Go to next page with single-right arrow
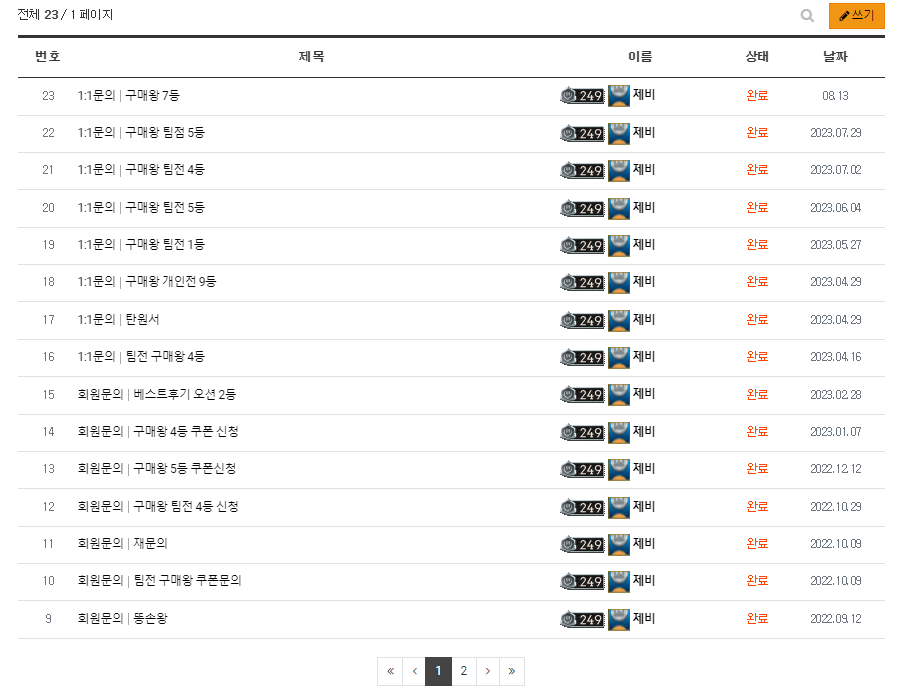This screenshot has height=691, width=903. click(488, 671)
